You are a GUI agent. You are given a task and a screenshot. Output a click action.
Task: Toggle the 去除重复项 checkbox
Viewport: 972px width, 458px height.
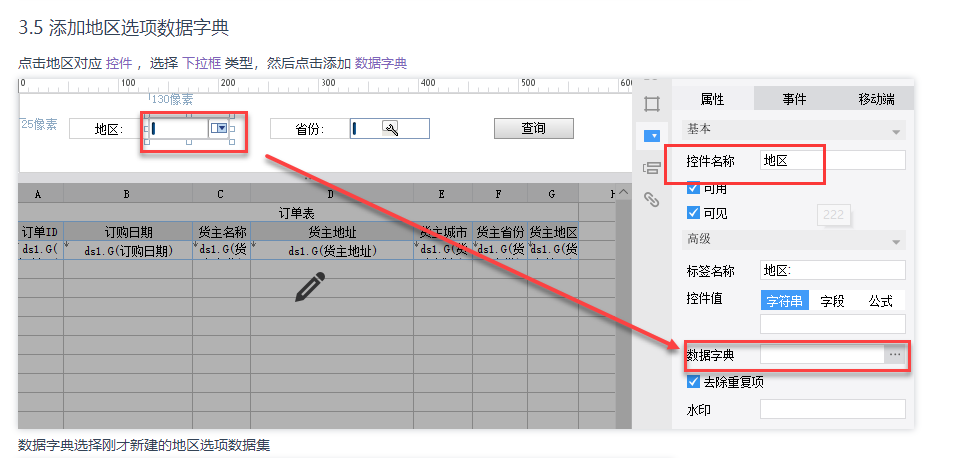pyautogui.click(x=694, y=382)
